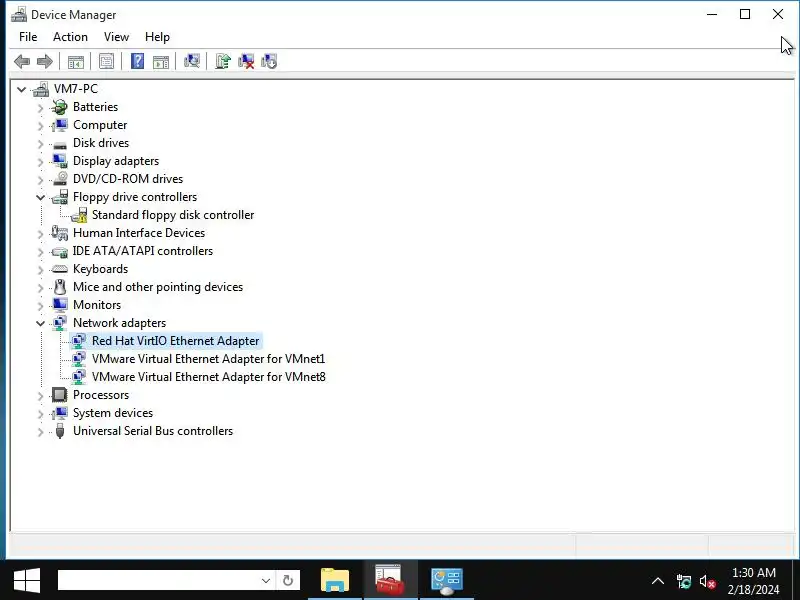
Task: Click the mouse icon beside Mice and other pointing devices
Action: [60, 287]
